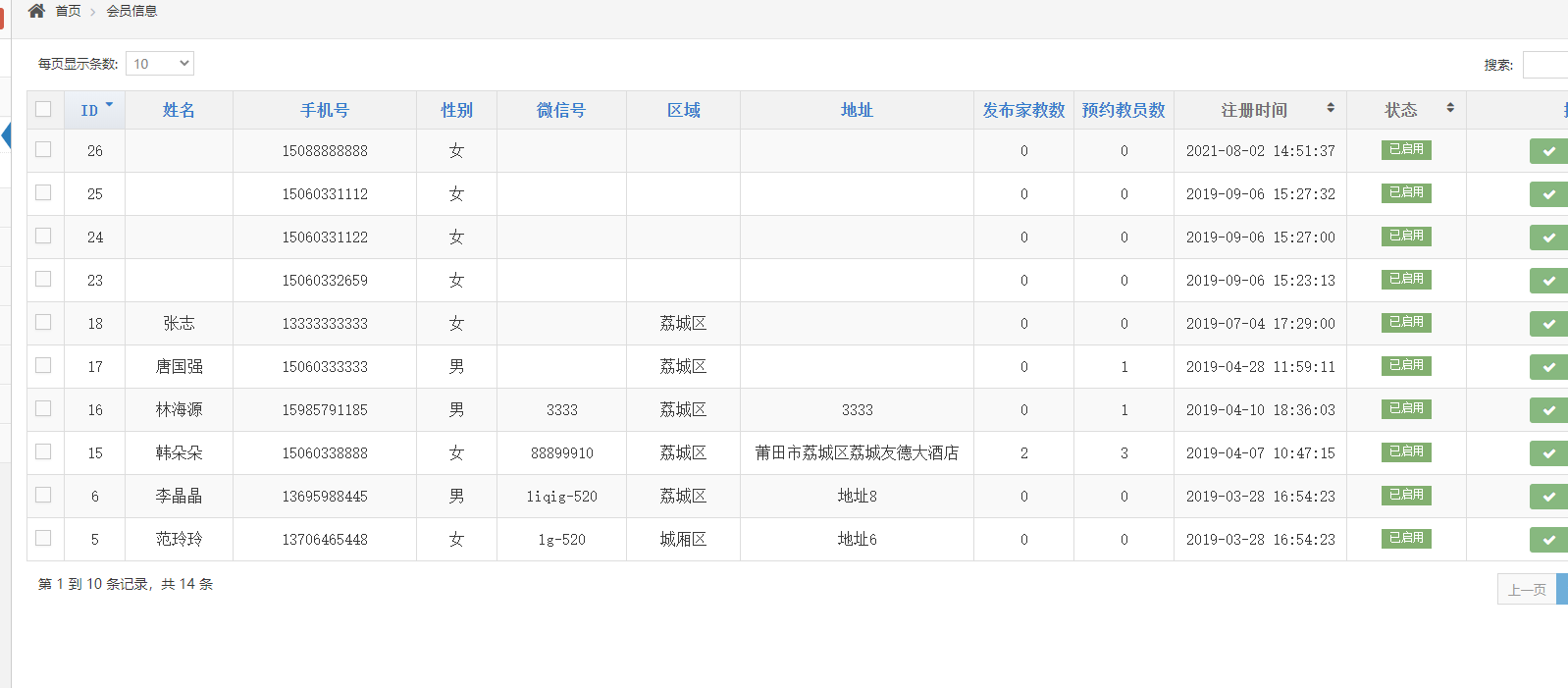Click 已启用 status badge for ID 23
This screenshot has height=688, width=1568.
1406,279
